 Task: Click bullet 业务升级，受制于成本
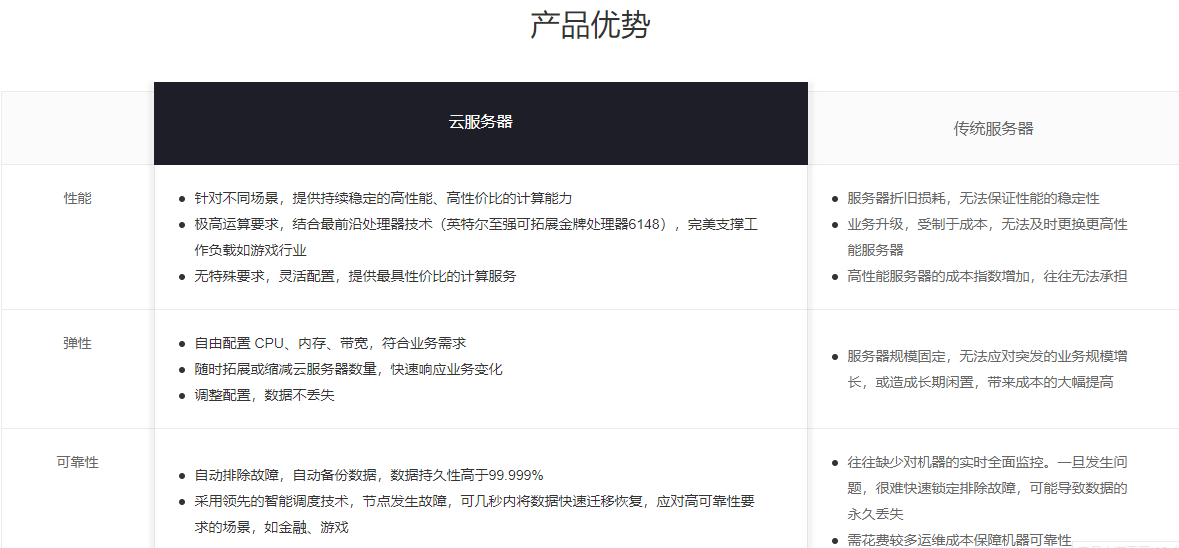point(987,238)
